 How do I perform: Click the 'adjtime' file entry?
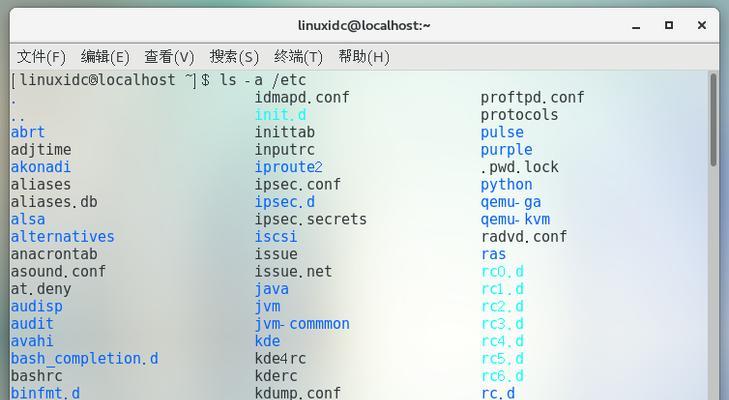(x=41, y=150)
